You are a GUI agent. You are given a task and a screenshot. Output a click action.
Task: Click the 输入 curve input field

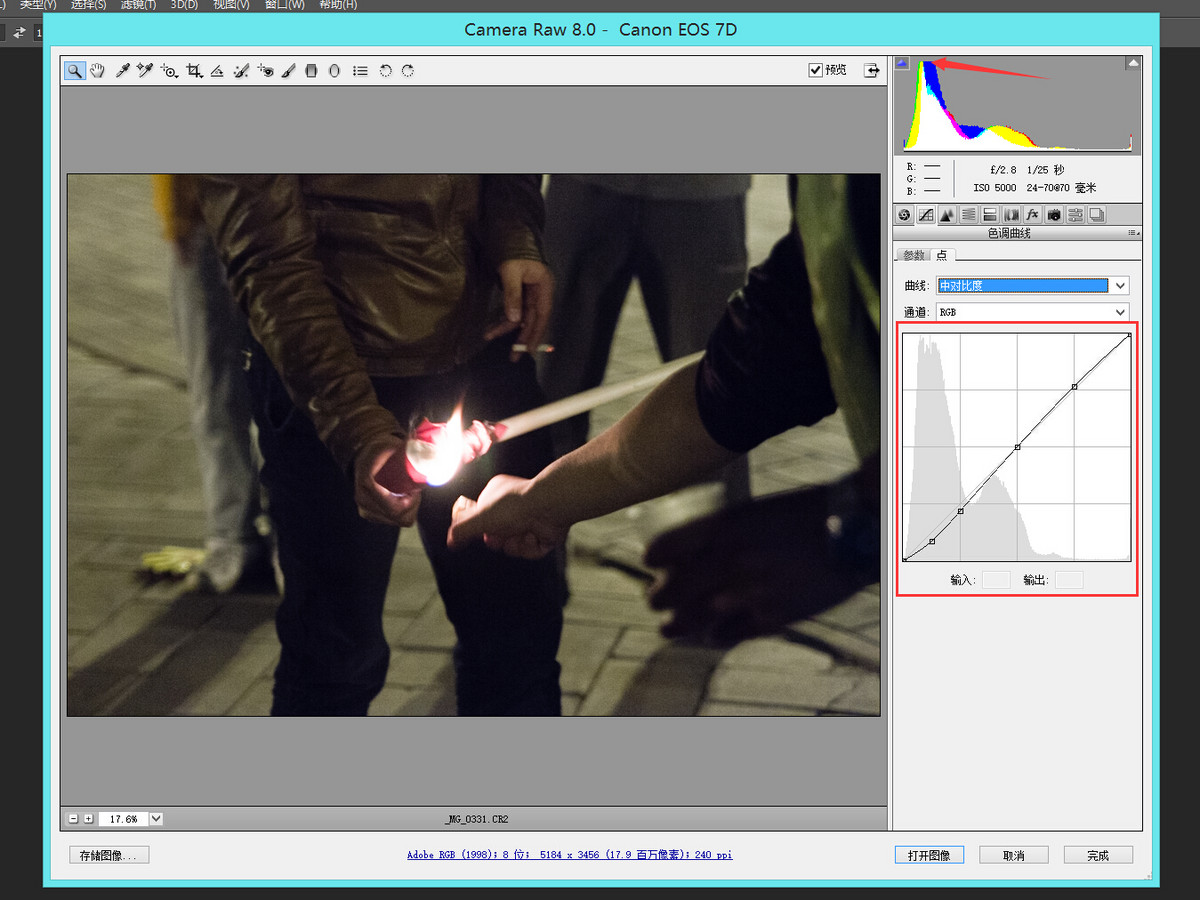pyautogui.click(x=995, y=580)
